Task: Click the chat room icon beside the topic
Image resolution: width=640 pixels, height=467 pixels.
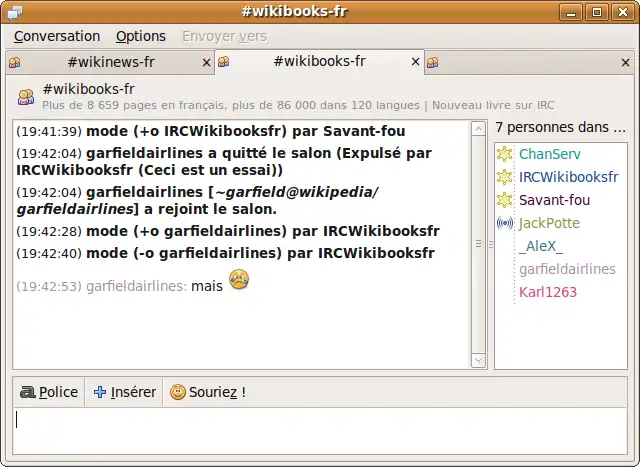Action: [x=24, y=95]
